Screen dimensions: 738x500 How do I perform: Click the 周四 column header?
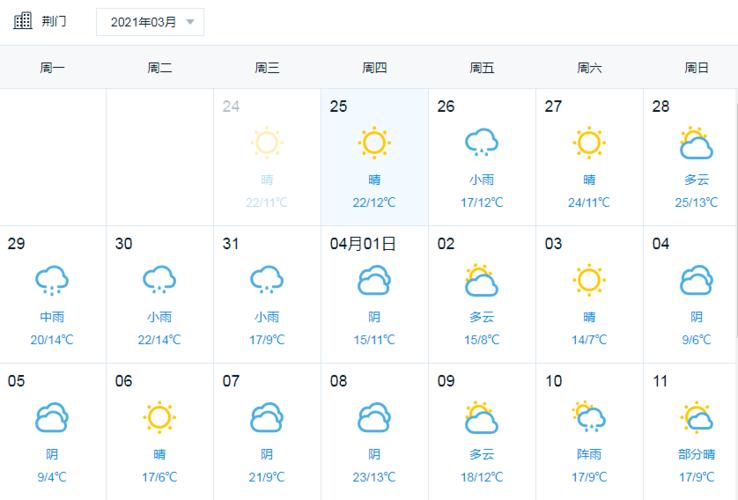(374, 68)
